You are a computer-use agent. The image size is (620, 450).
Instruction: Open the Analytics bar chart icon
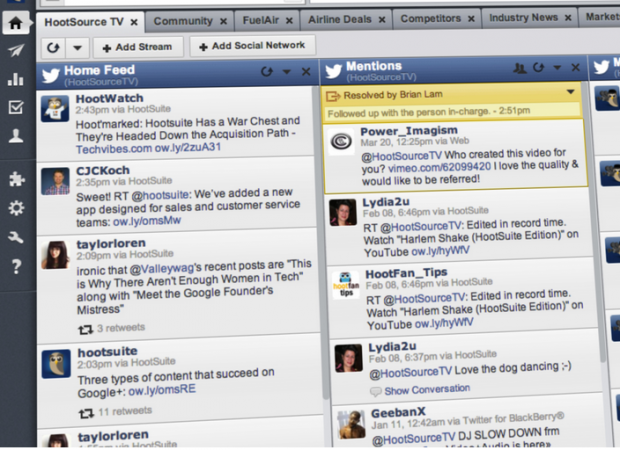point(16,79)
